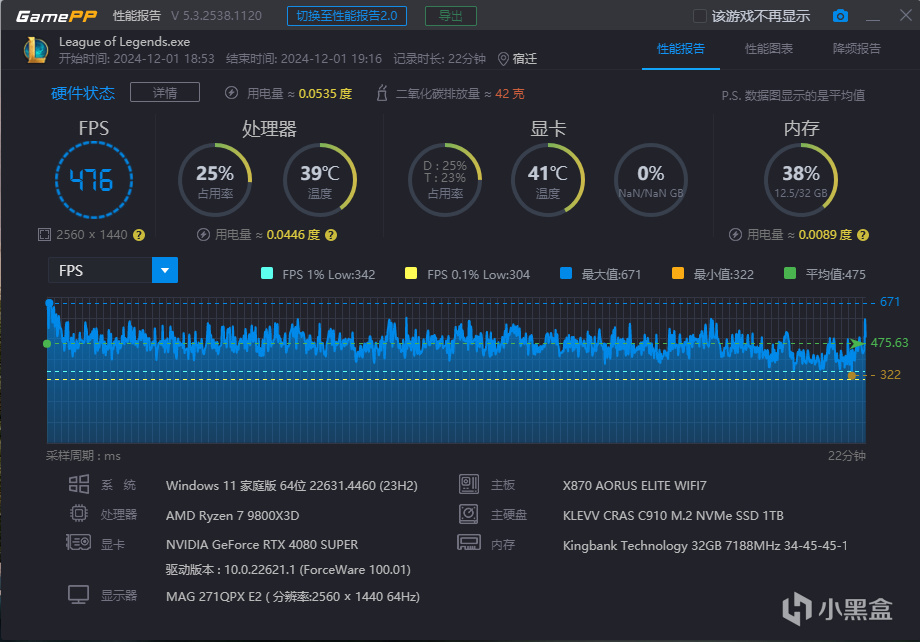Click the green average arrow marker on the chart
This screenshot has height=642, width=920.
pyautogui.click(x=857, y=343)
